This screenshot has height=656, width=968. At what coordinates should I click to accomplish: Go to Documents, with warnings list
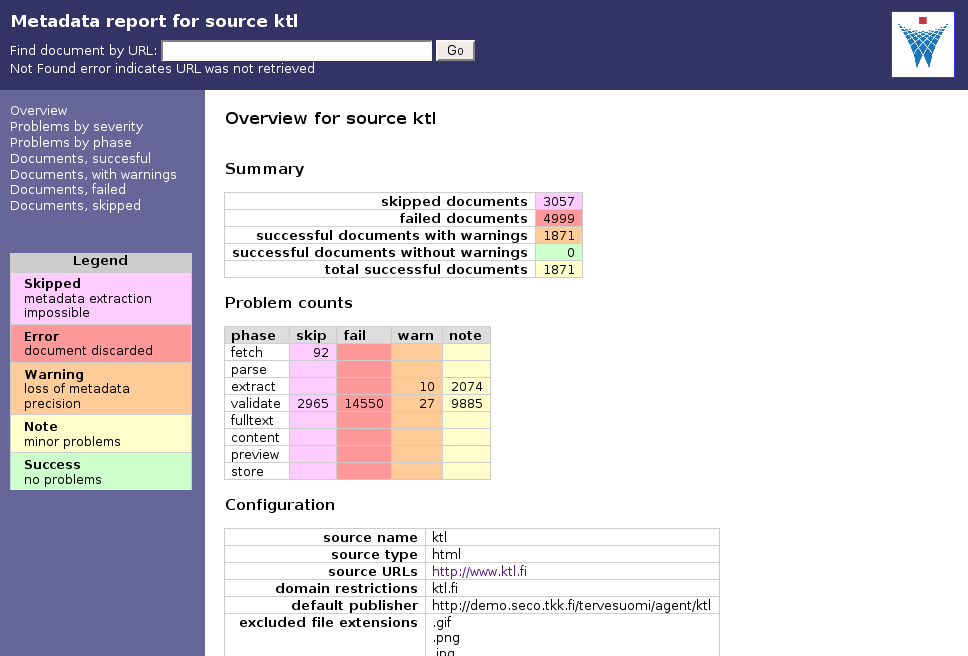pos(93,175)
